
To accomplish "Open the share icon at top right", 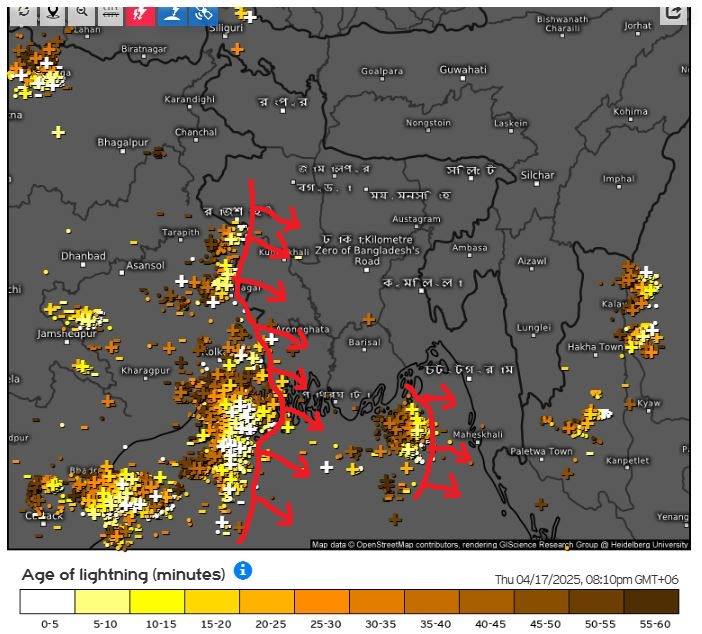I will (x=674, y=12).
